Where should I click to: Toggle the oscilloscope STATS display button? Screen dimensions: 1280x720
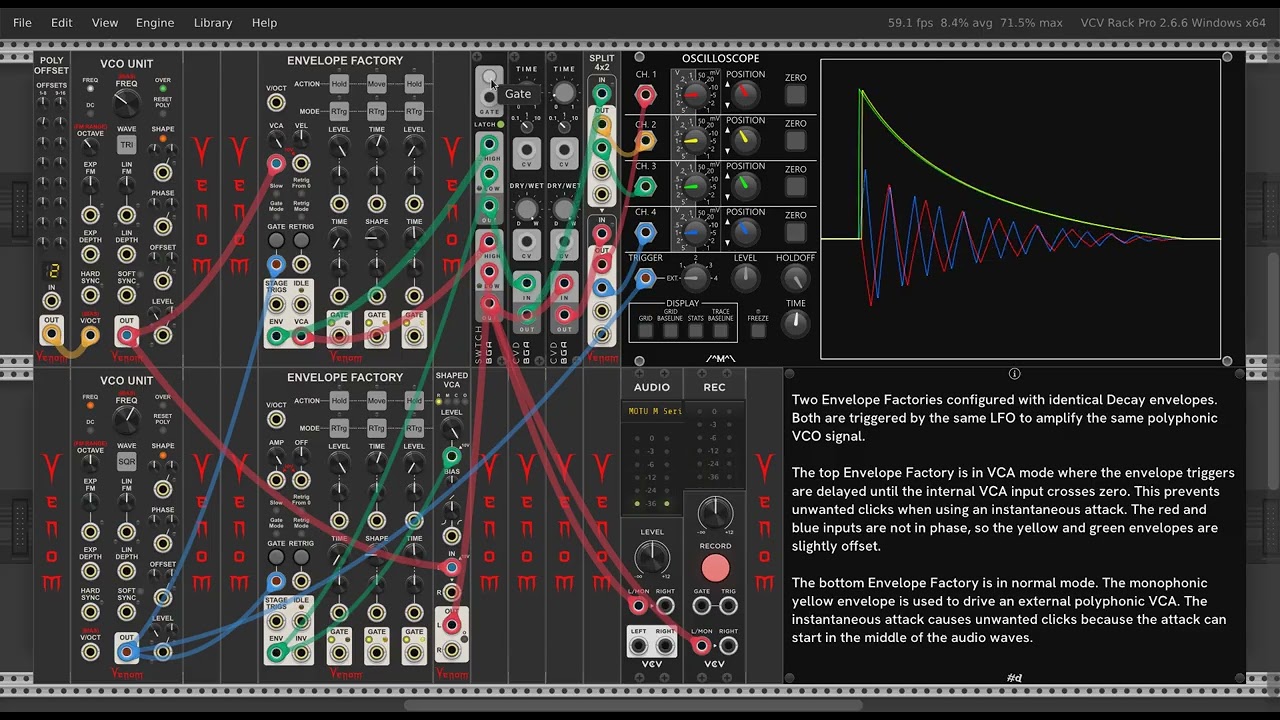coord(696,332)
